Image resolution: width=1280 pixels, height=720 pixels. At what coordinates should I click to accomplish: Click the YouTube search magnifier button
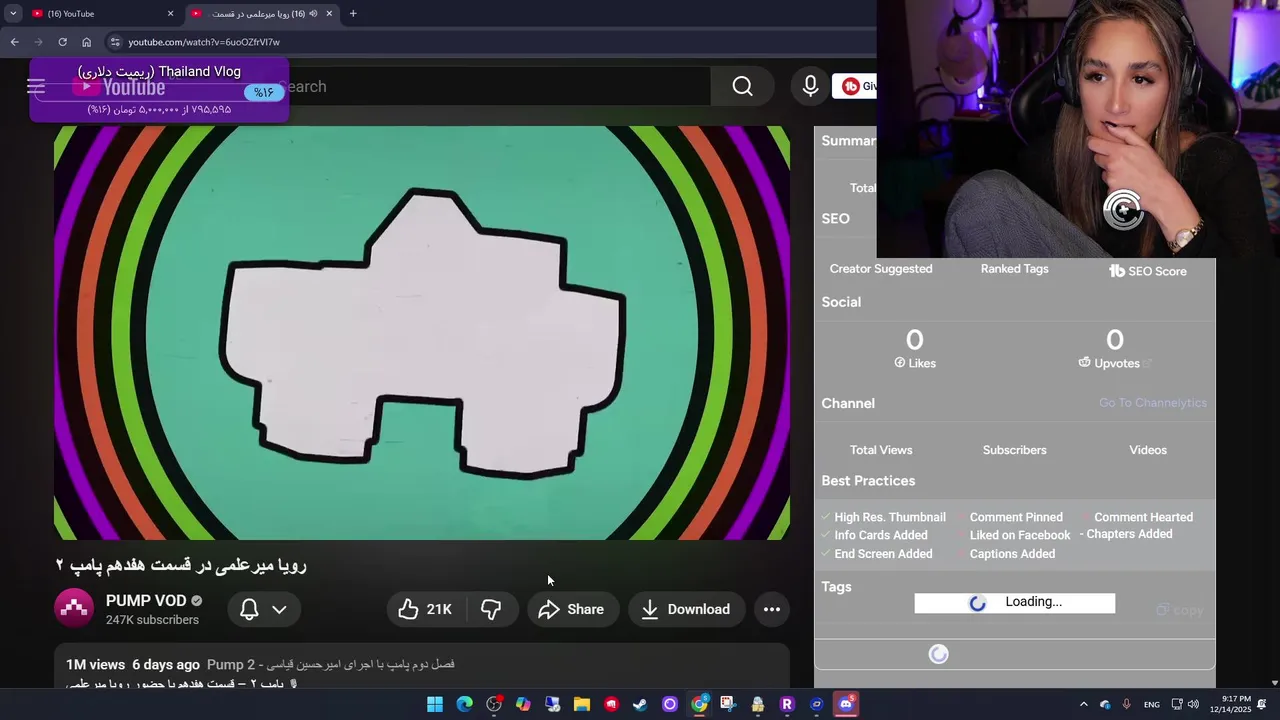point(742,87)
